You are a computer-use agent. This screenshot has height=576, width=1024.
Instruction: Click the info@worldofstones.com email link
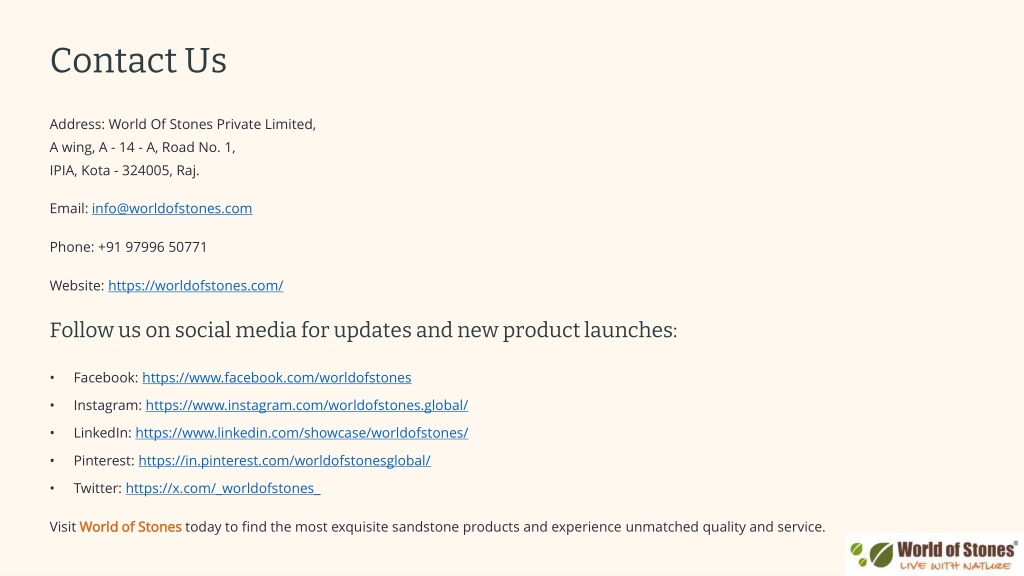pyautogui.click(x=172, y=208)
